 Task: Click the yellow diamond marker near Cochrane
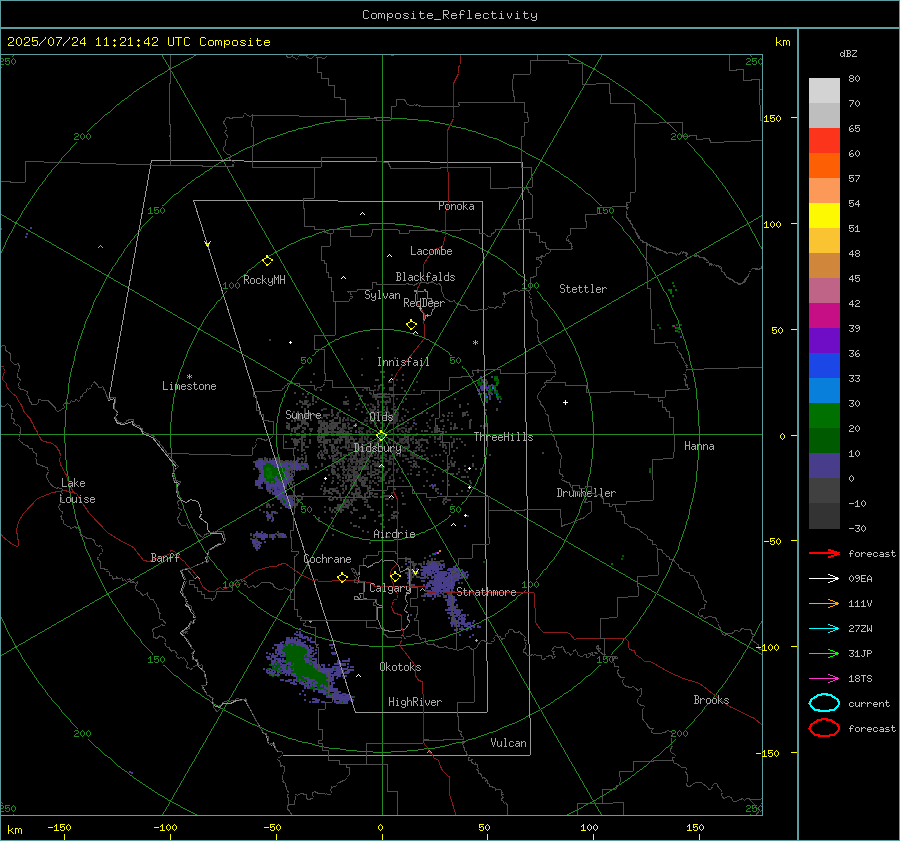point(343,577)
